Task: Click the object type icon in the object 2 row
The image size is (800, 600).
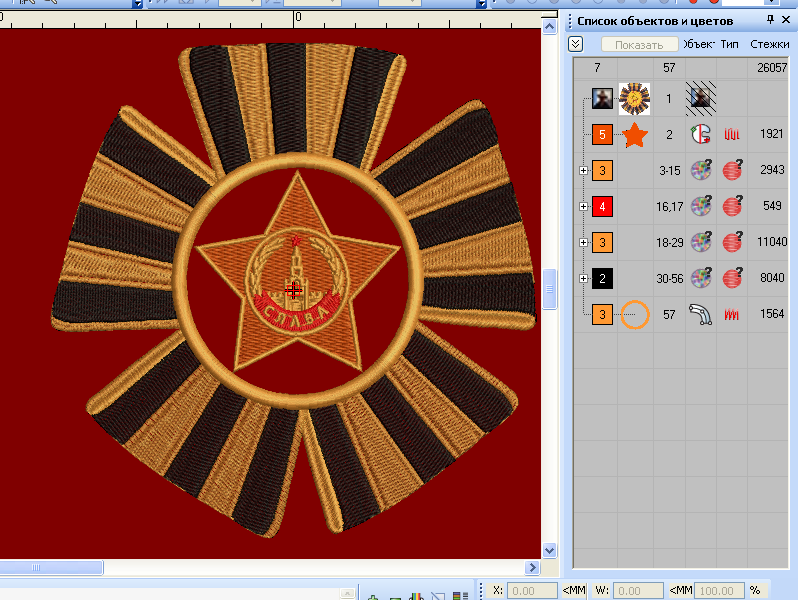Action: point(701,134)
